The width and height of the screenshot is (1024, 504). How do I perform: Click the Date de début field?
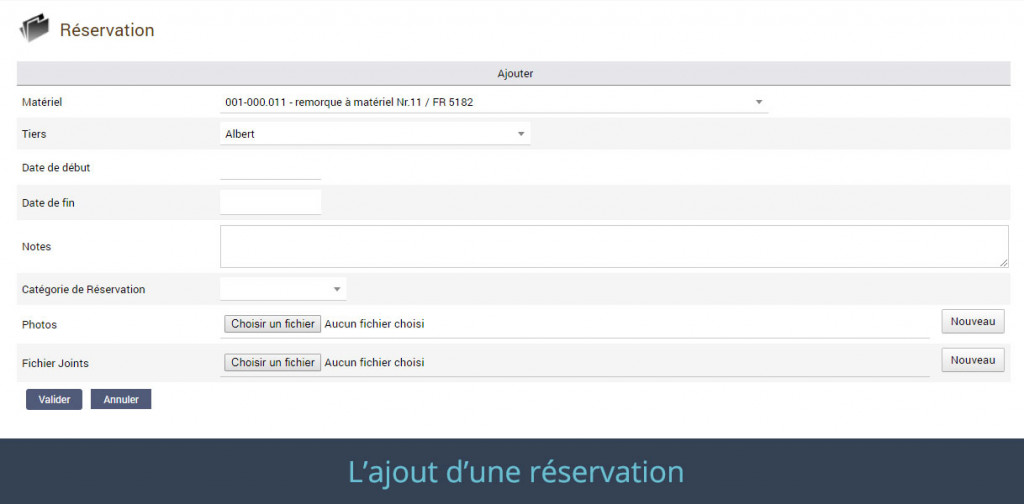(270, 168)
